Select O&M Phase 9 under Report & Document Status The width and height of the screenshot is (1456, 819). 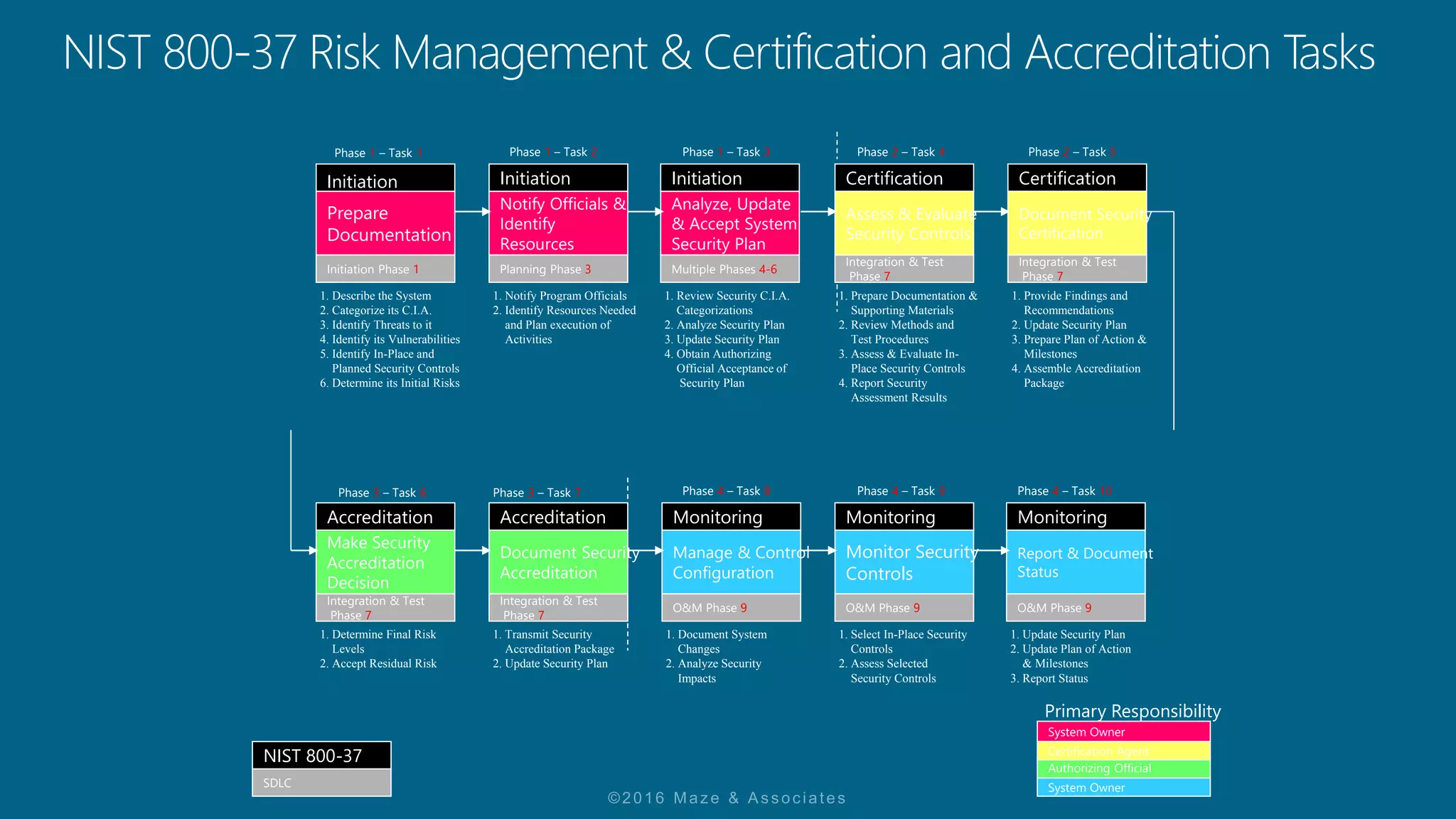(1076, 608)
